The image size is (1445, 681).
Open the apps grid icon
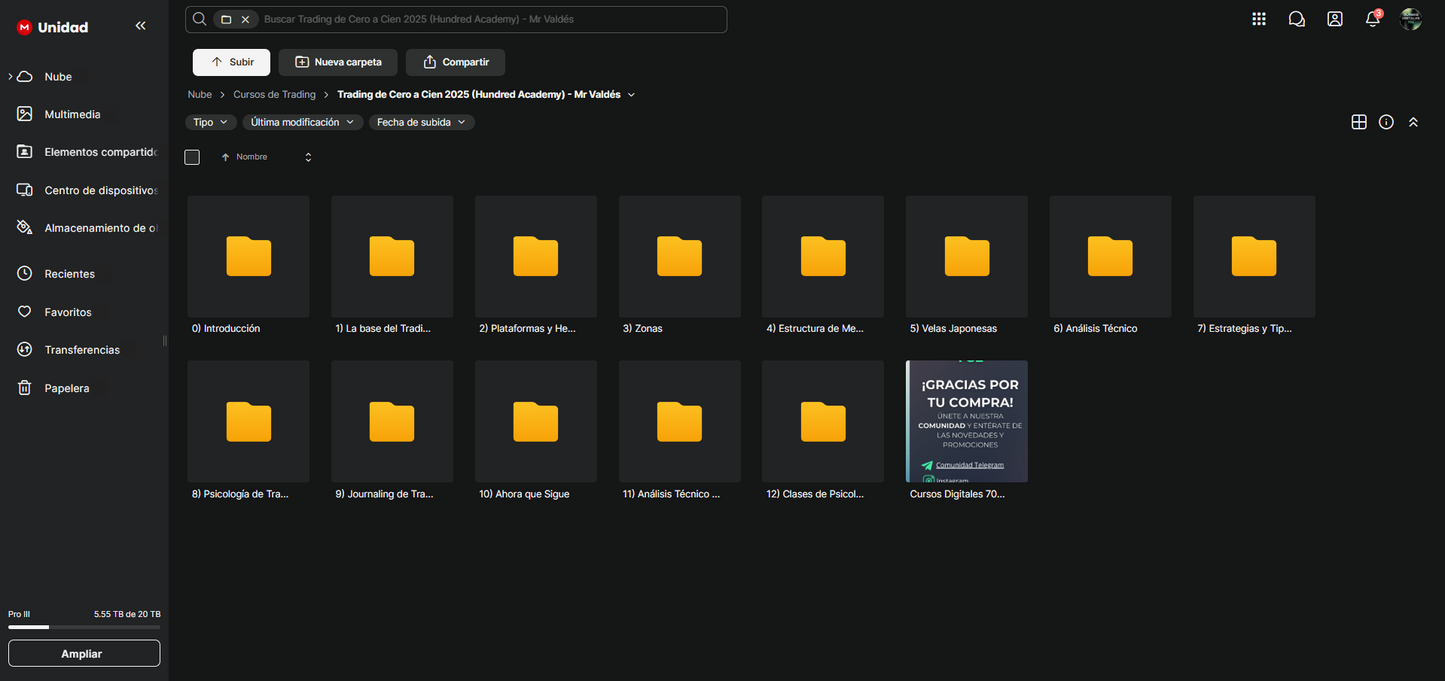(1259, 19)
